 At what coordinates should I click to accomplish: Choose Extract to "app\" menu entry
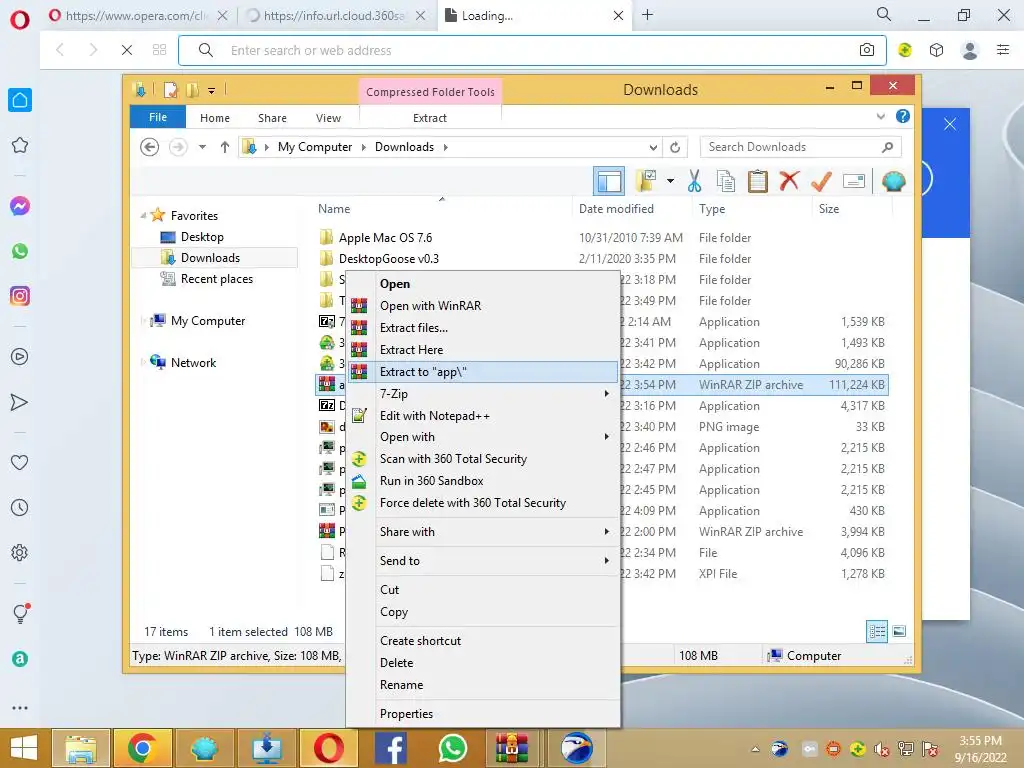(483, 372)
